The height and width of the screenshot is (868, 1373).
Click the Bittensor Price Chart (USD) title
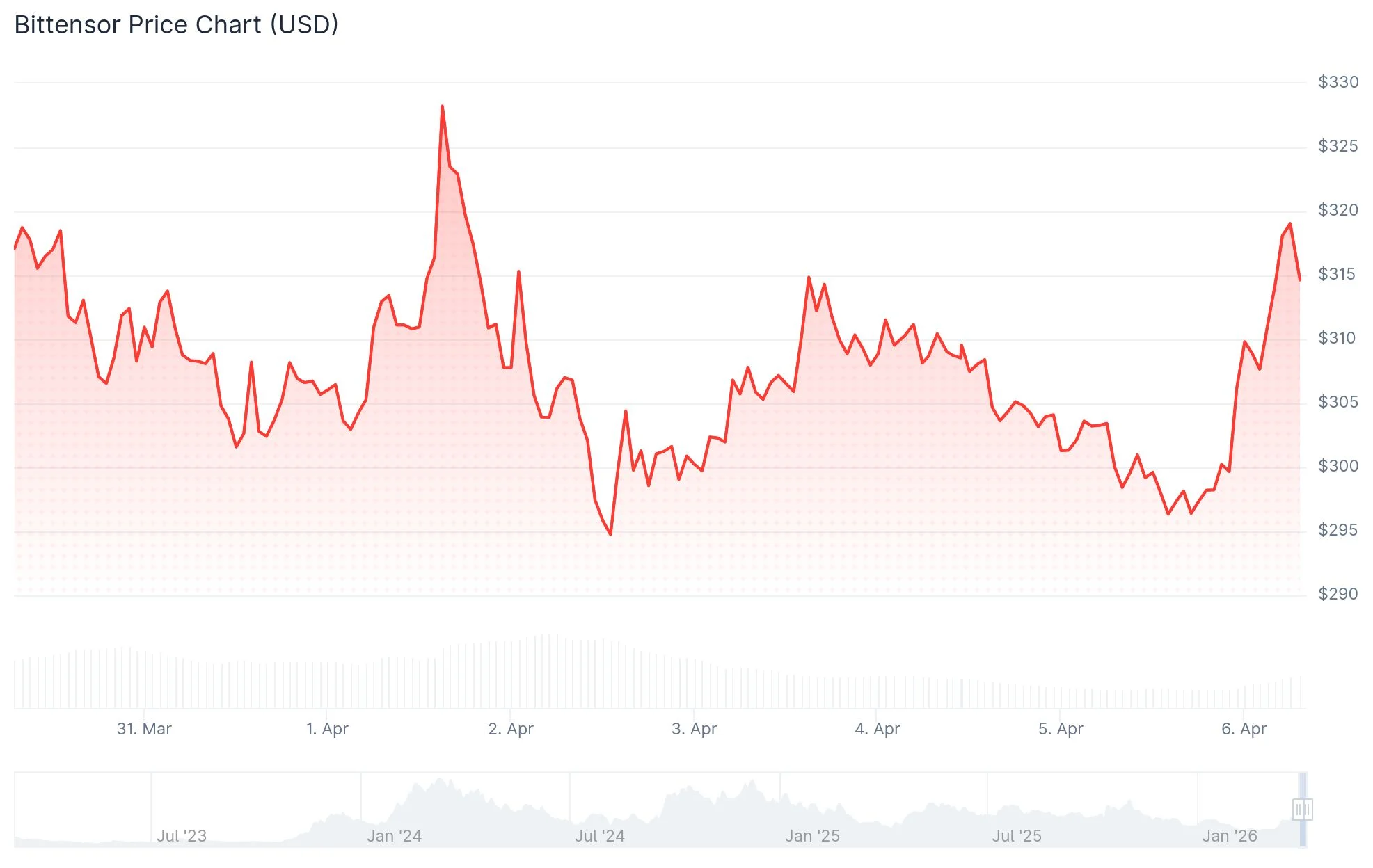coord(176,25)
